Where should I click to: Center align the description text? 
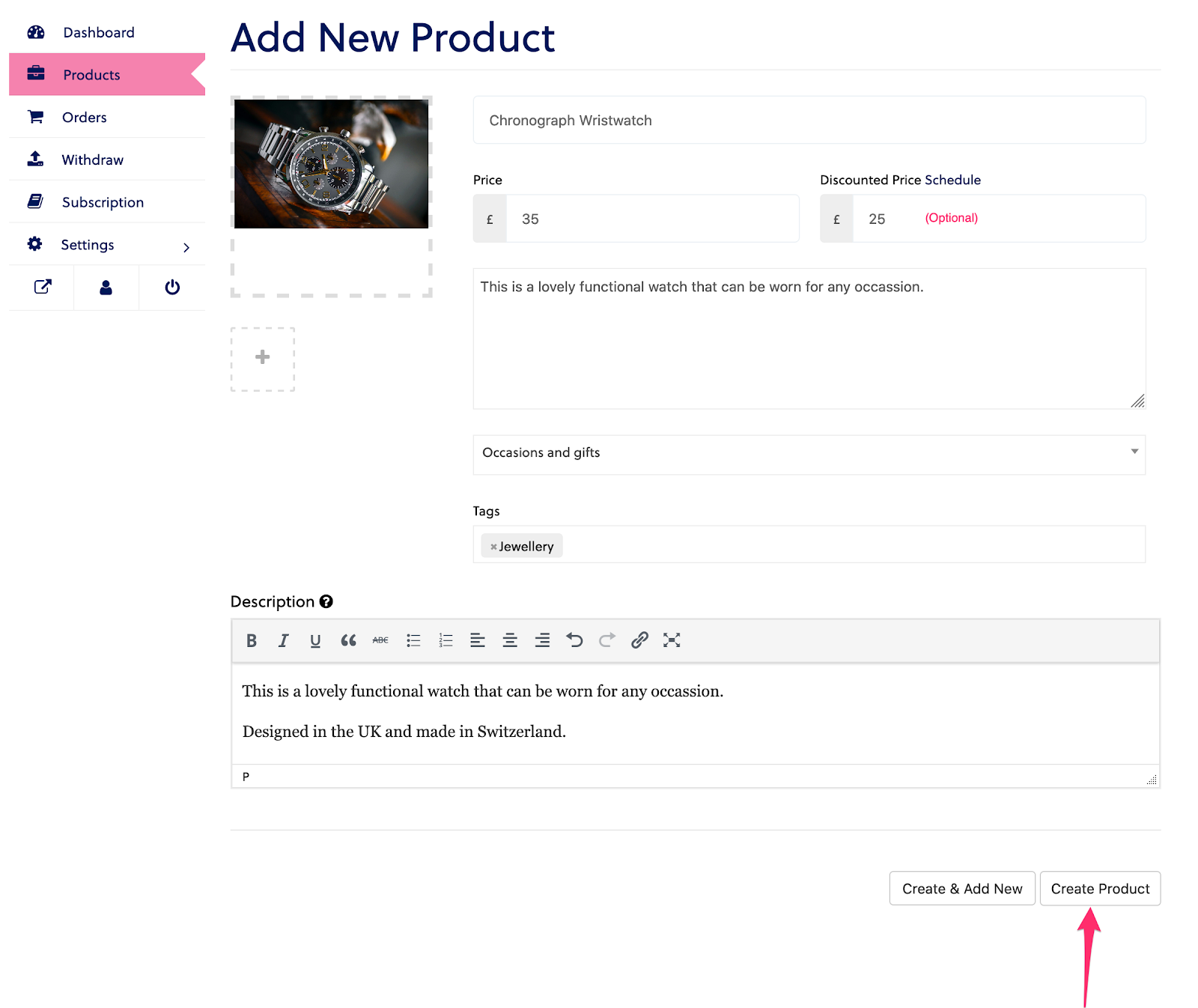(510, 640)
